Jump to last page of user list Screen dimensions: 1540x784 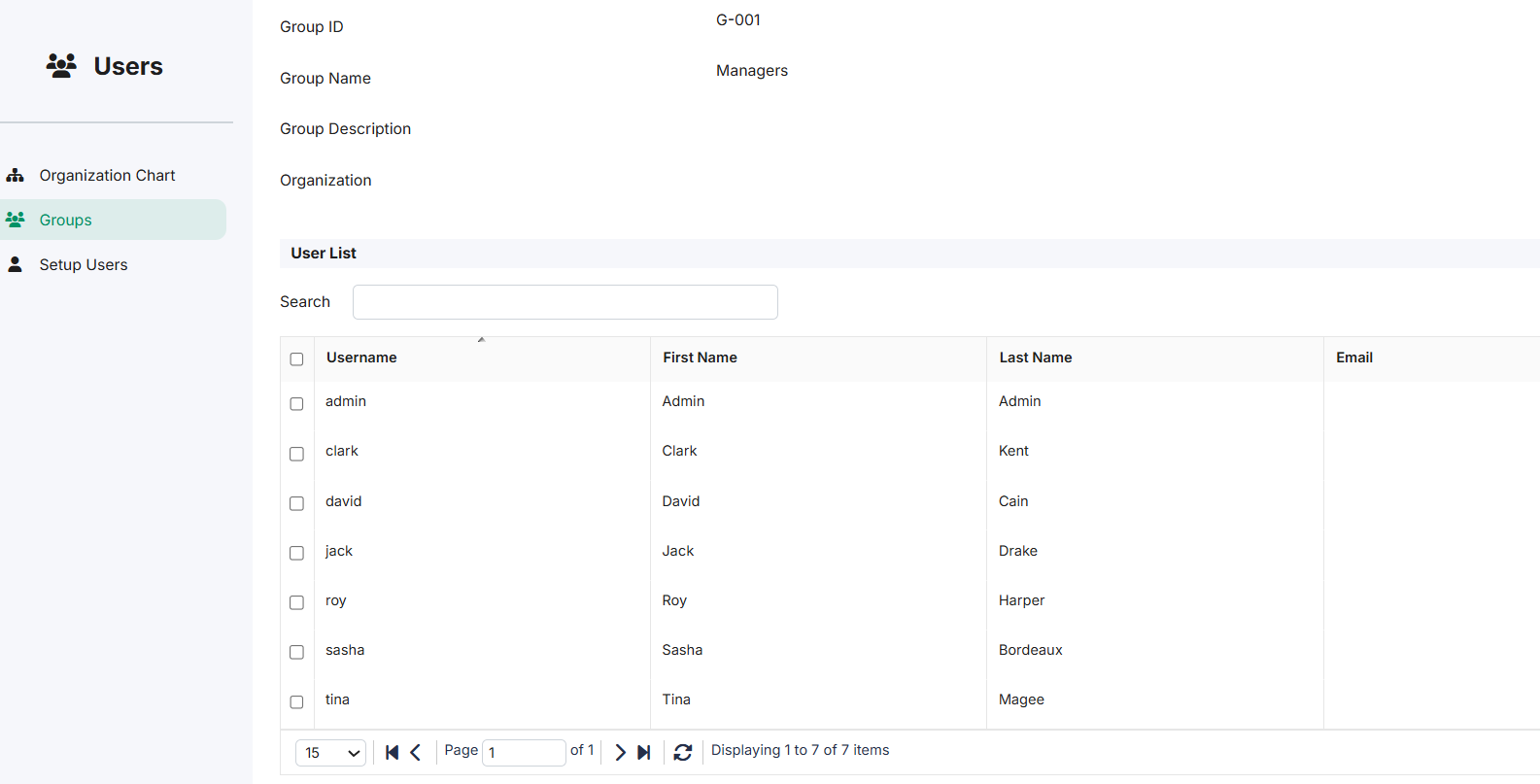tap(643, 752)
